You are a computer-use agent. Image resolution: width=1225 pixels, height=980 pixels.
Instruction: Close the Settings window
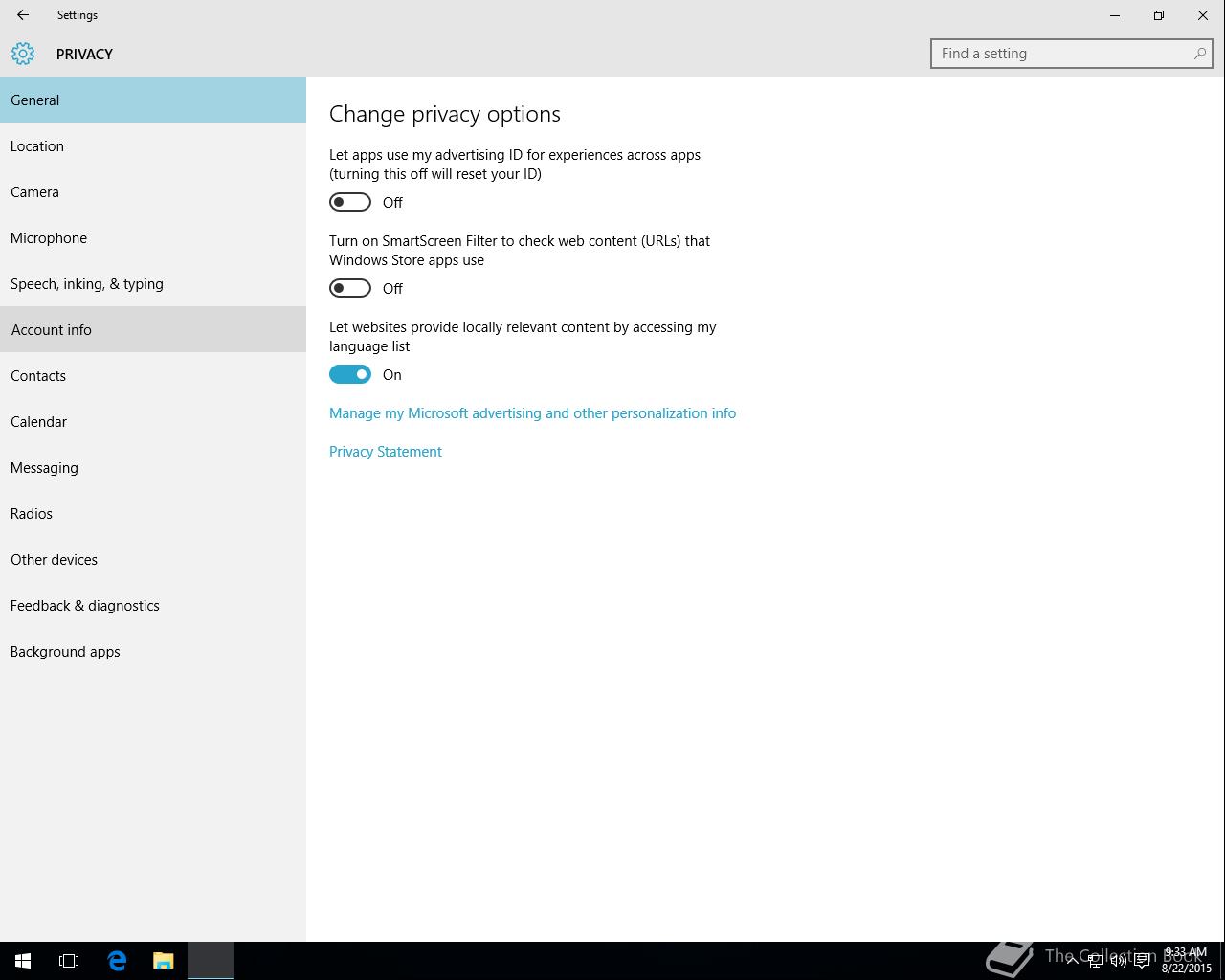[x=1203, y=15]
